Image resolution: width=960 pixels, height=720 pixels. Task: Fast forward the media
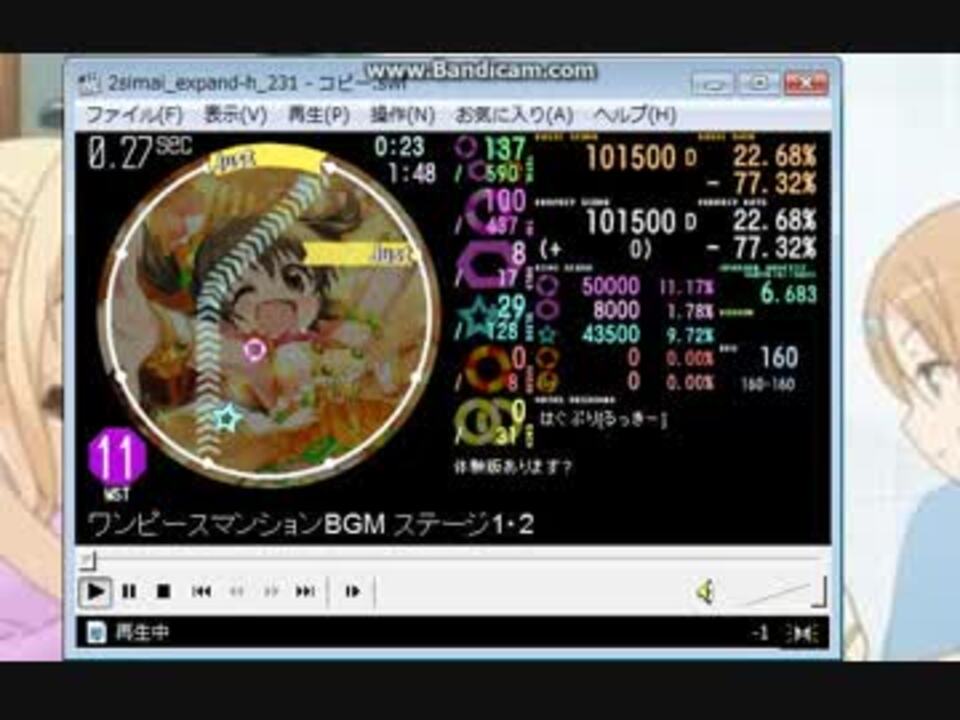(271, 591)
